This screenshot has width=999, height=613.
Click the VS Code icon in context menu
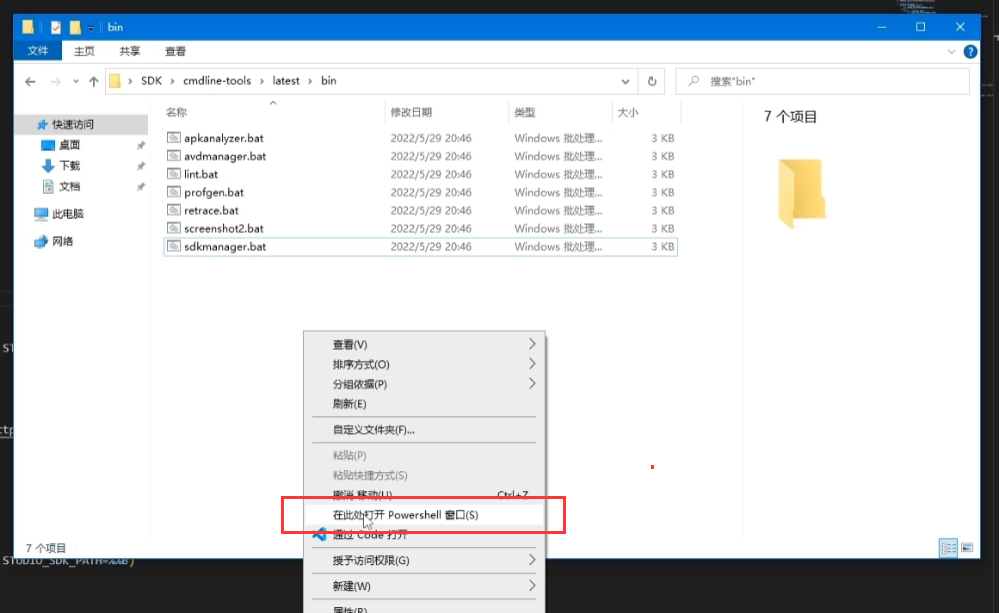[320, 535]
